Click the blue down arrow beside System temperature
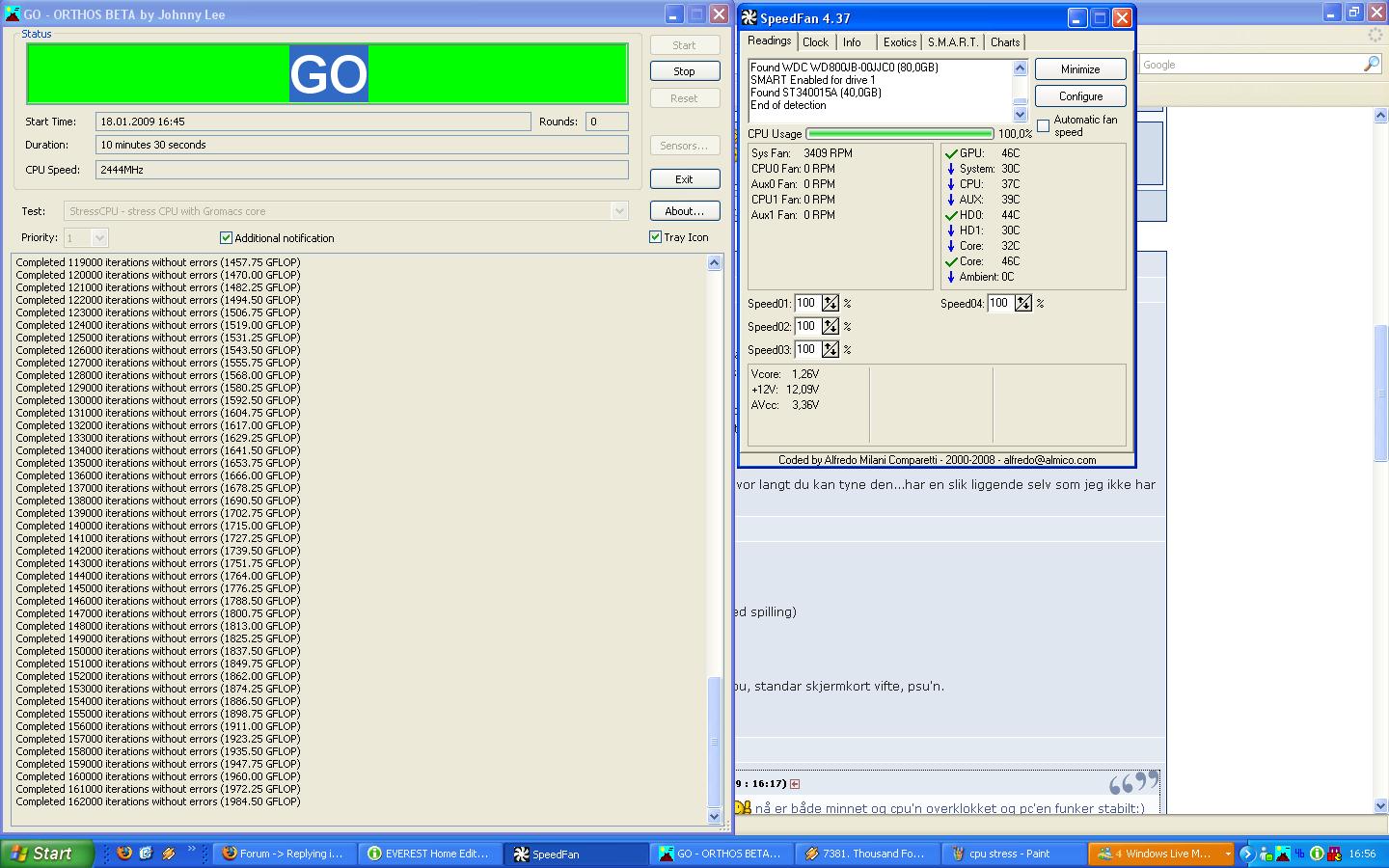This screenshot has height=868, width=1389. tap(951, 169)
